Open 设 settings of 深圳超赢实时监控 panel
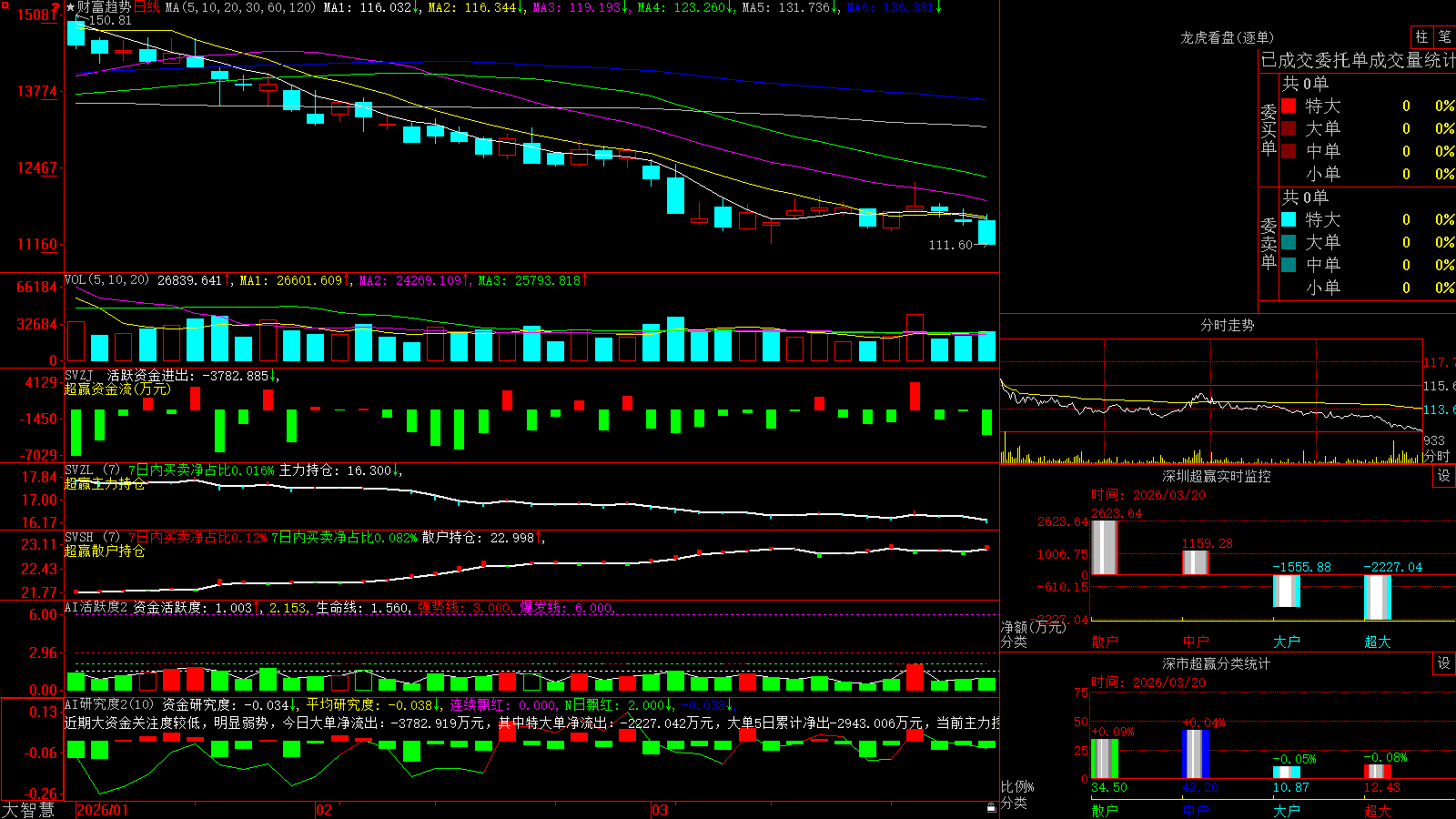 coord(1444,476)
